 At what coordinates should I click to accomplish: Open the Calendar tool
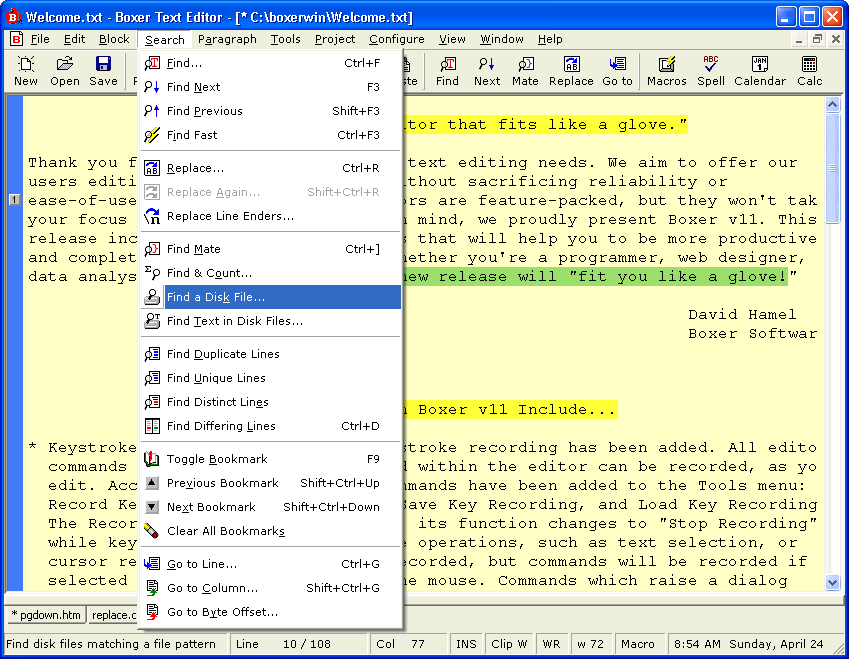tap(760, 71)
